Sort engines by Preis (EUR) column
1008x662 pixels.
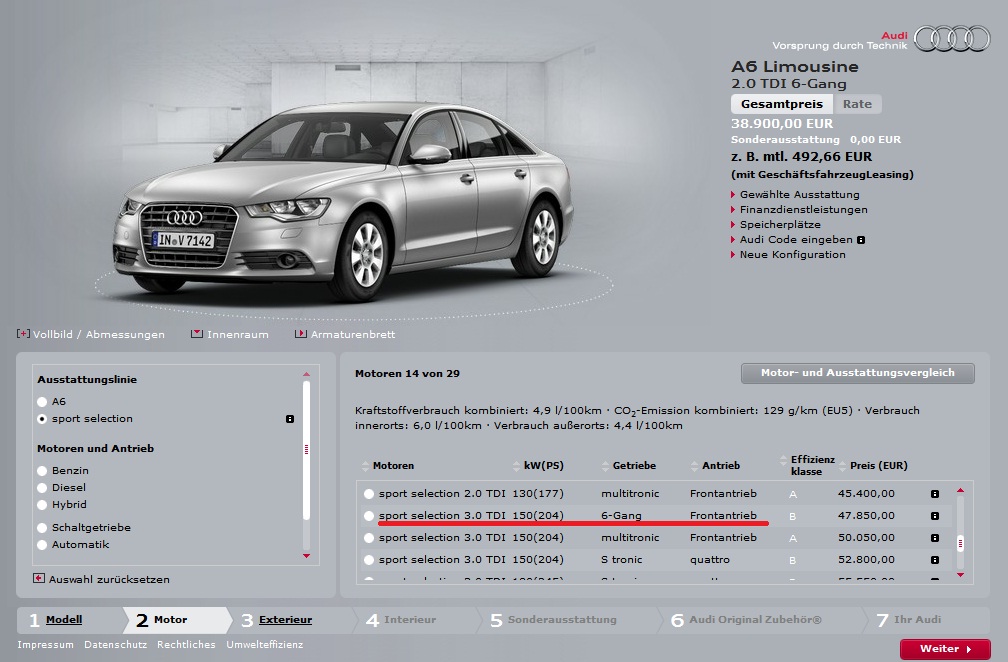click(842, 466)
